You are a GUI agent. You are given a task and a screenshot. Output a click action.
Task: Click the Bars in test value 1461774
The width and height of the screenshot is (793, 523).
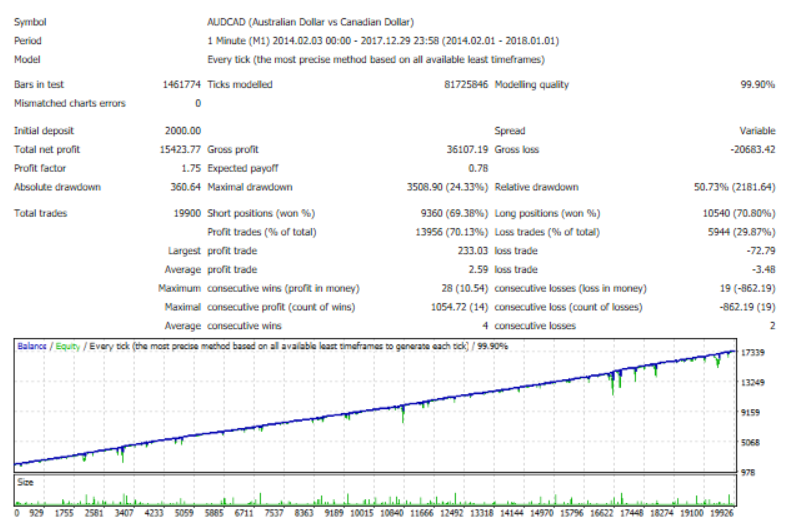click(182, 84)
